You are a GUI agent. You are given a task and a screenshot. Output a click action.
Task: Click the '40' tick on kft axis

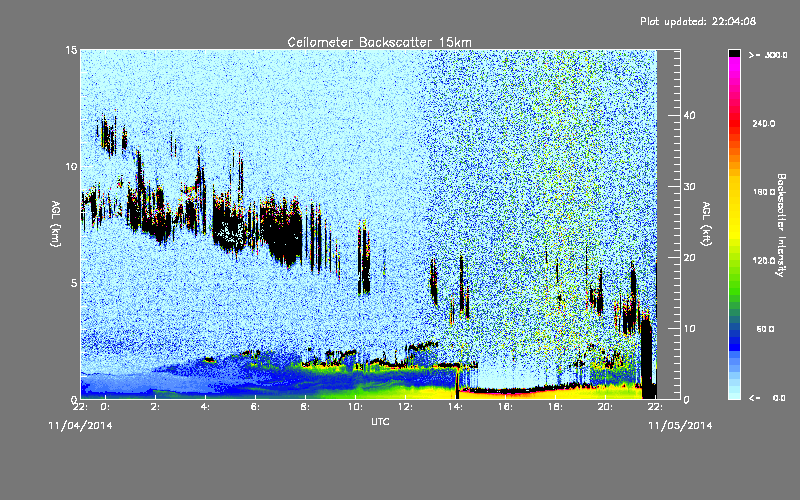pos(689,115)
